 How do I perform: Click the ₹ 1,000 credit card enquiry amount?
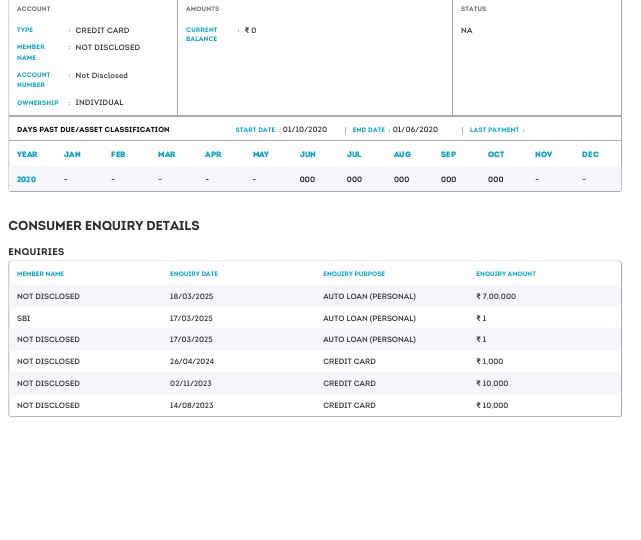click(x=490, y=362)
